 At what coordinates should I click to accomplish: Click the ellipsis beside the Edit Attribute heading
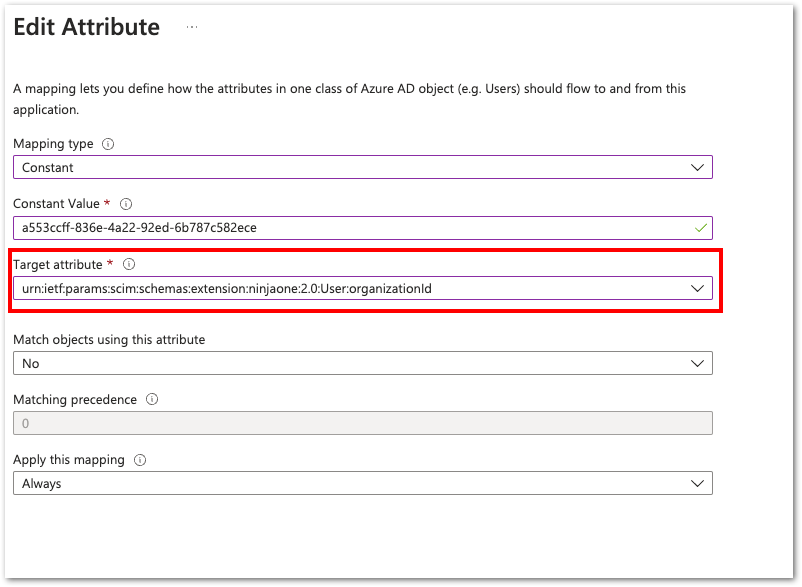pos(191,25)
